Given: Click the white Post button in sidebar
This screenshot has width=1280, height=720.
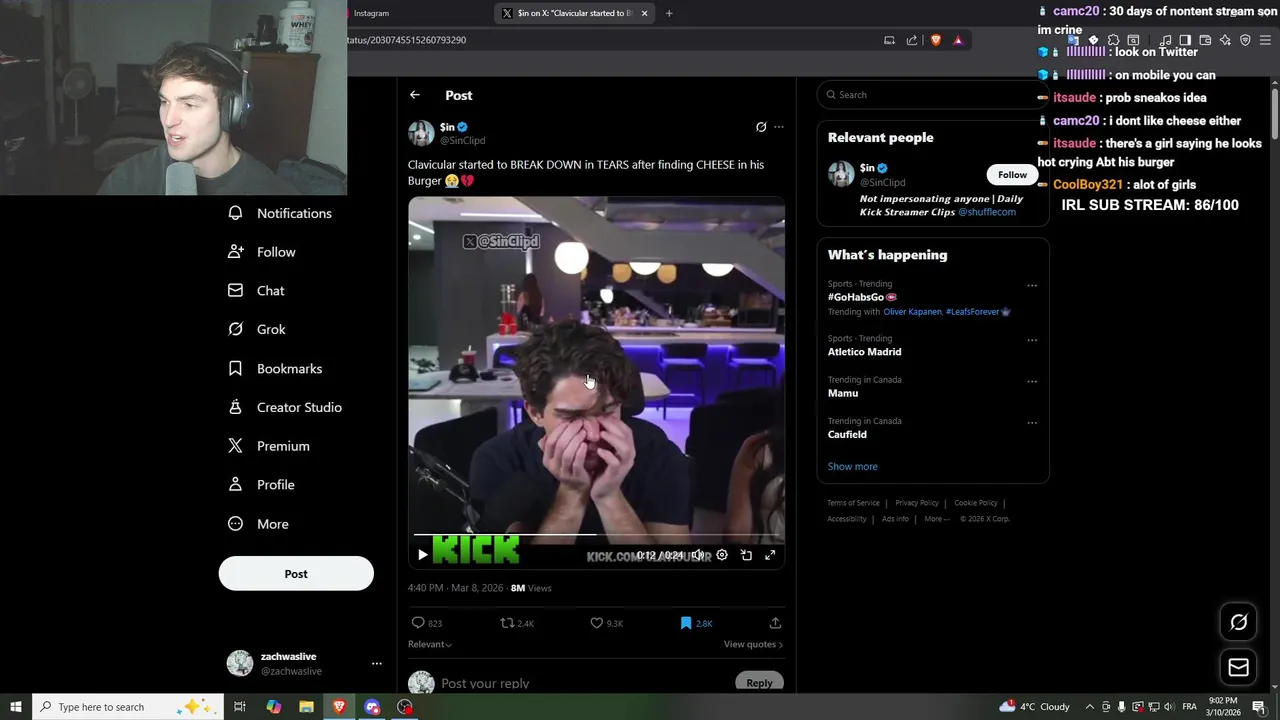Looking at the screenshot, I should [x=296, y=574].
